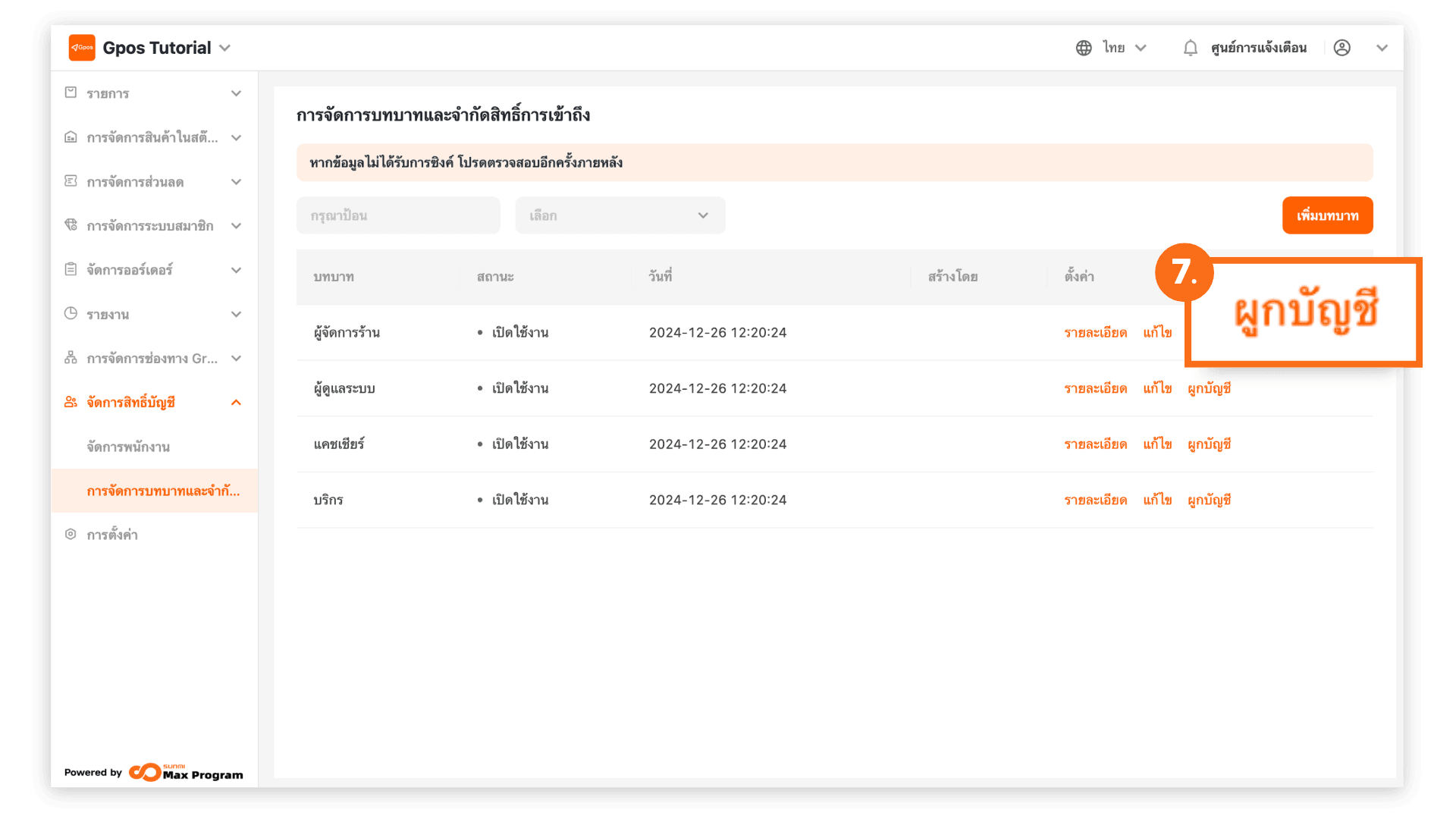Click การจัดการส่วนลด coupon icon
This screenshot has height=819, width=1456.
[x=71, y=181]
